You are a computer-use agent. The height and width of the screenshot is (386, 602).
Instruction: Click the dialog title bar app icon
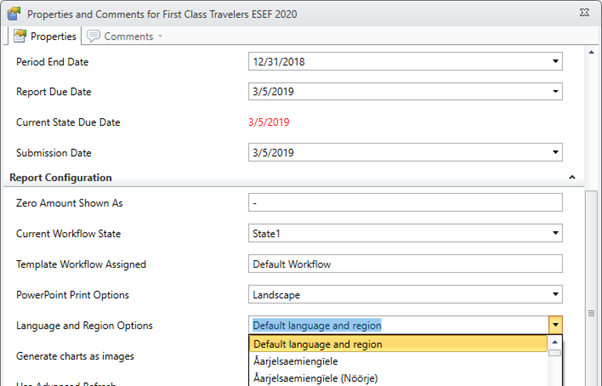(x=14, y=14)
